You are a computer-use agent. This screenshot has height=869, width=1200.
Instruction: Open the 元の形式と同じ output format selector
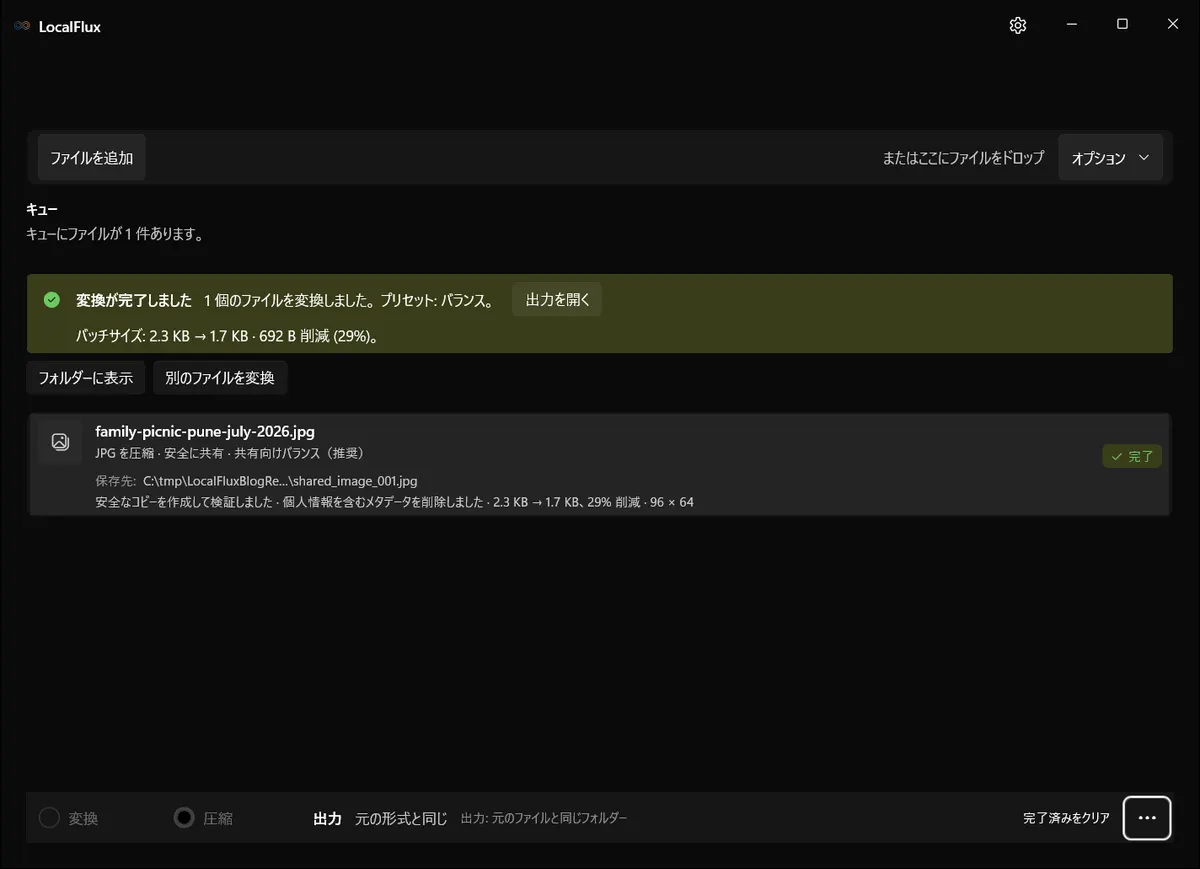pos(401,818)
